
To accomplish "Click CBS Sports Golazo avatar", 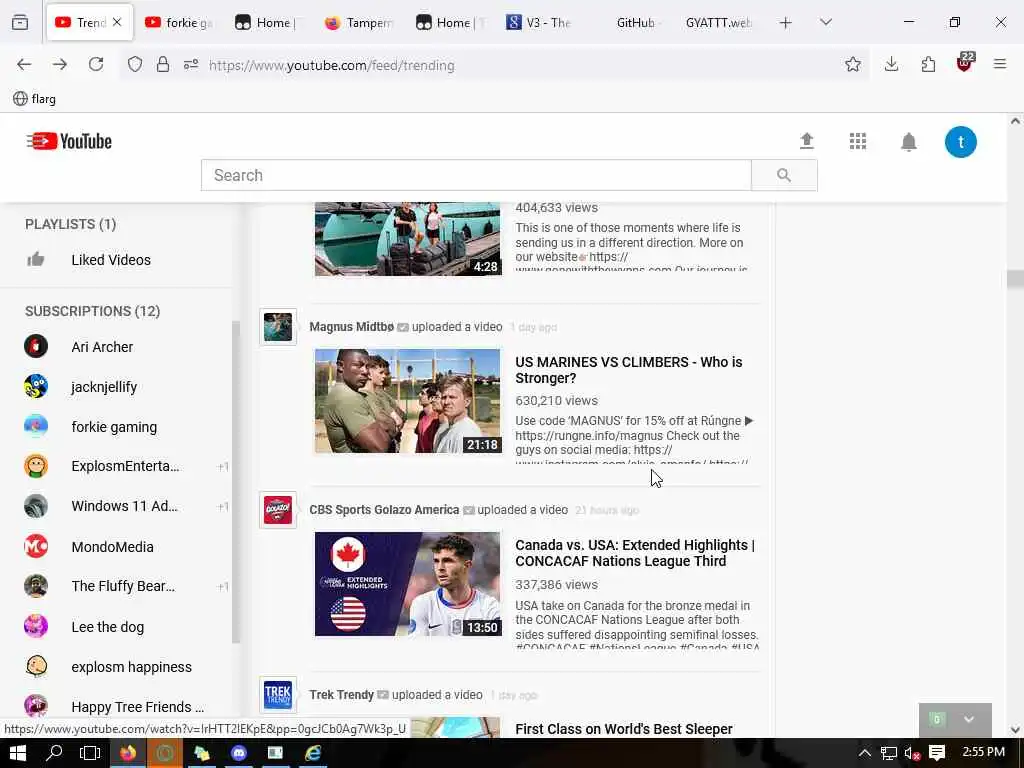I will [278, 509].
